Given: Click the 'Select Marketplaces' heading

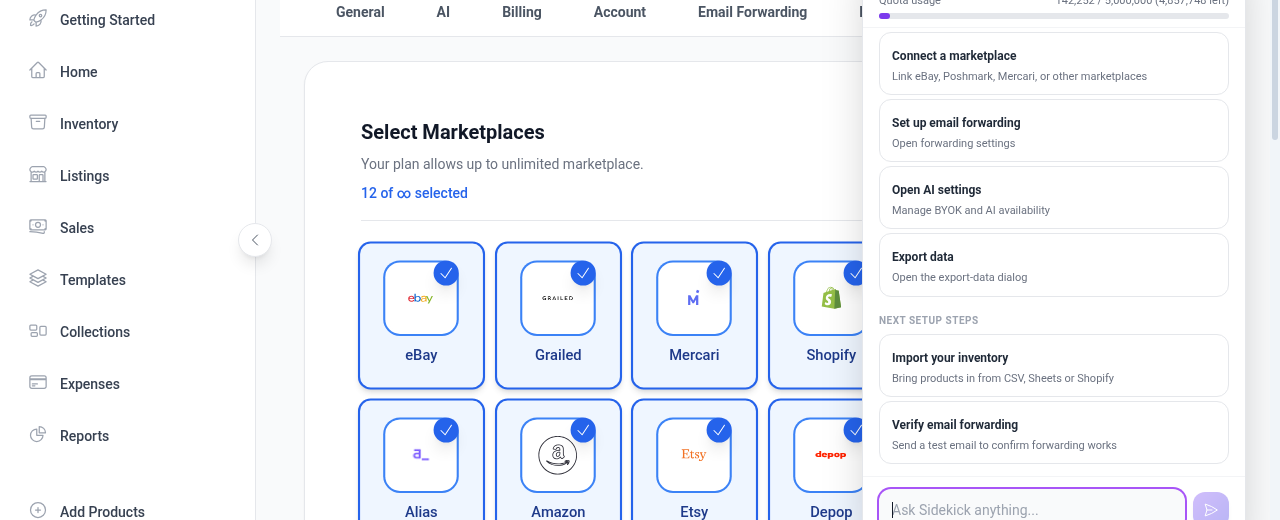Looking at the screenshot, I should [x=453, y=132].
